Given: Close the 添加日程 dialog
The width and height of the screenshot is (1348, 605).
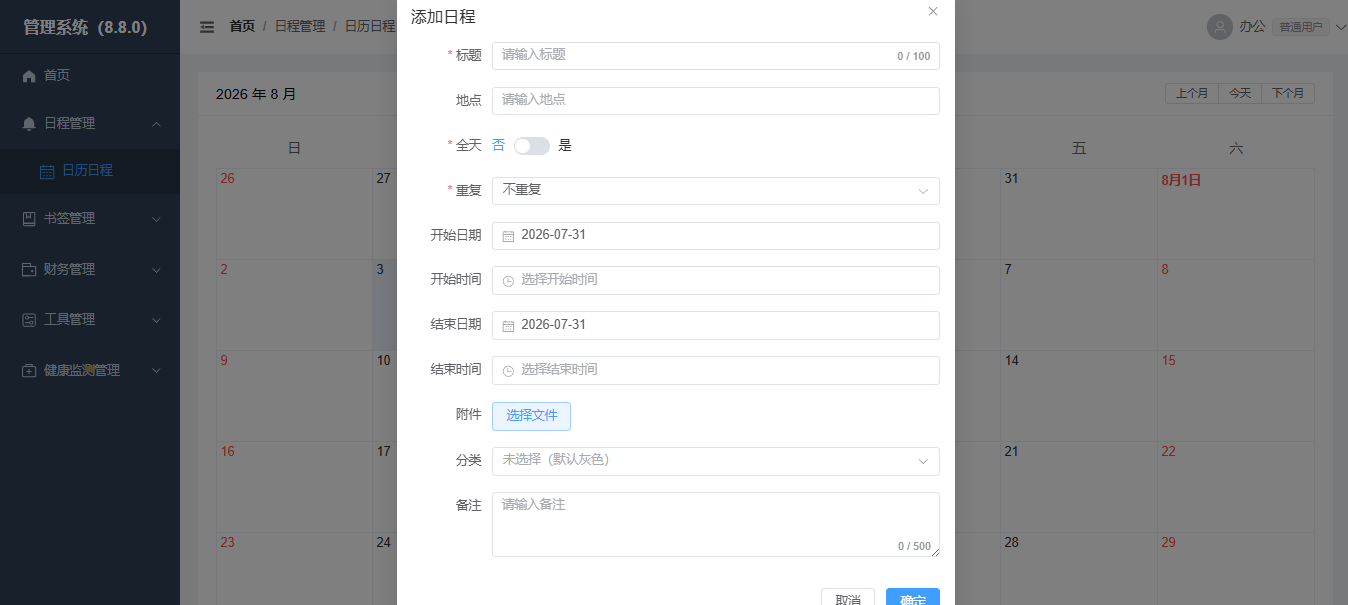Looking at the screenshot, I should pyautogui.click(x=933, y=12).
